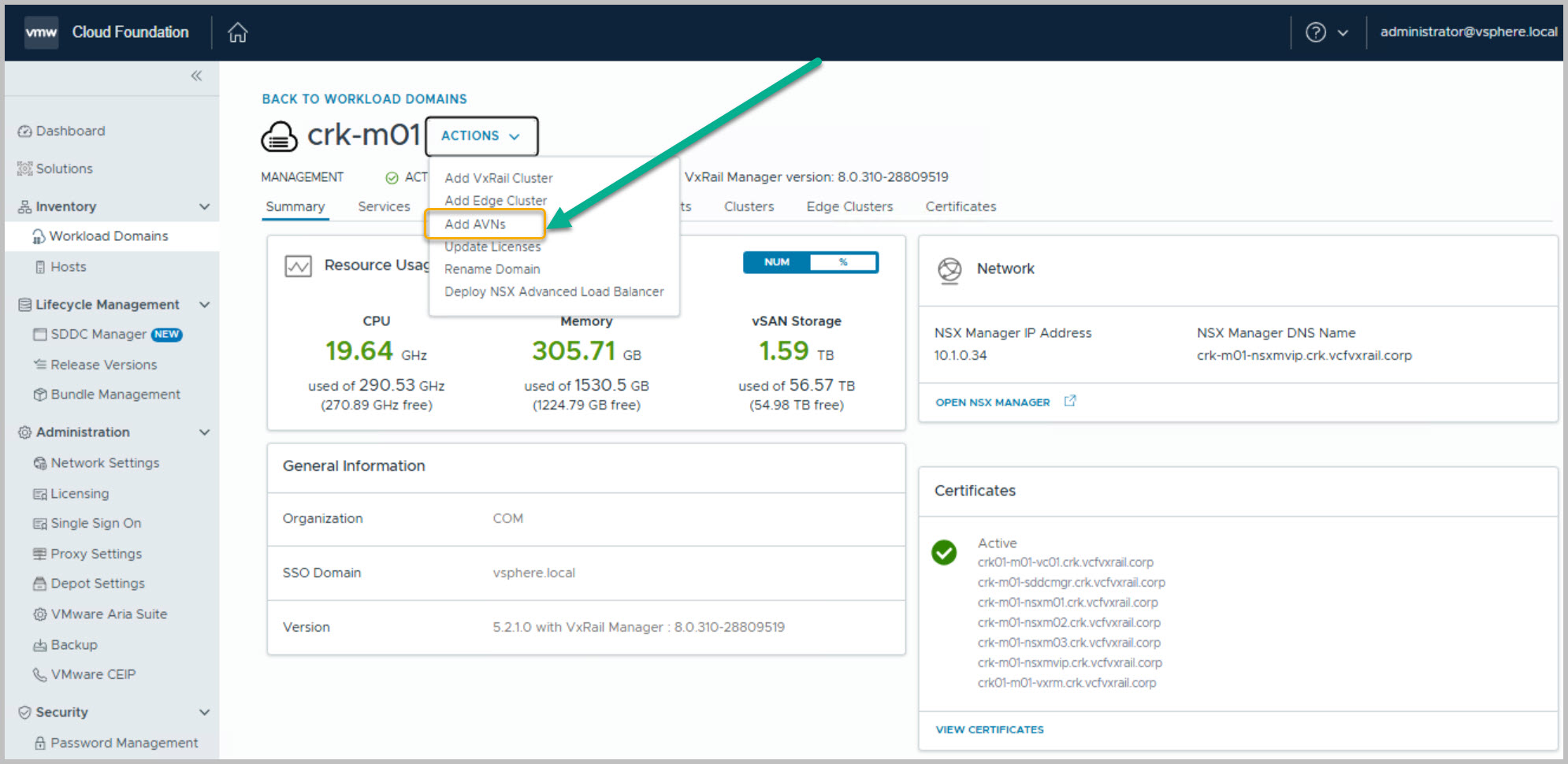Switch to the Edge Clusters tab
The height and width of the screenshot is (764, 1568).
849,206
